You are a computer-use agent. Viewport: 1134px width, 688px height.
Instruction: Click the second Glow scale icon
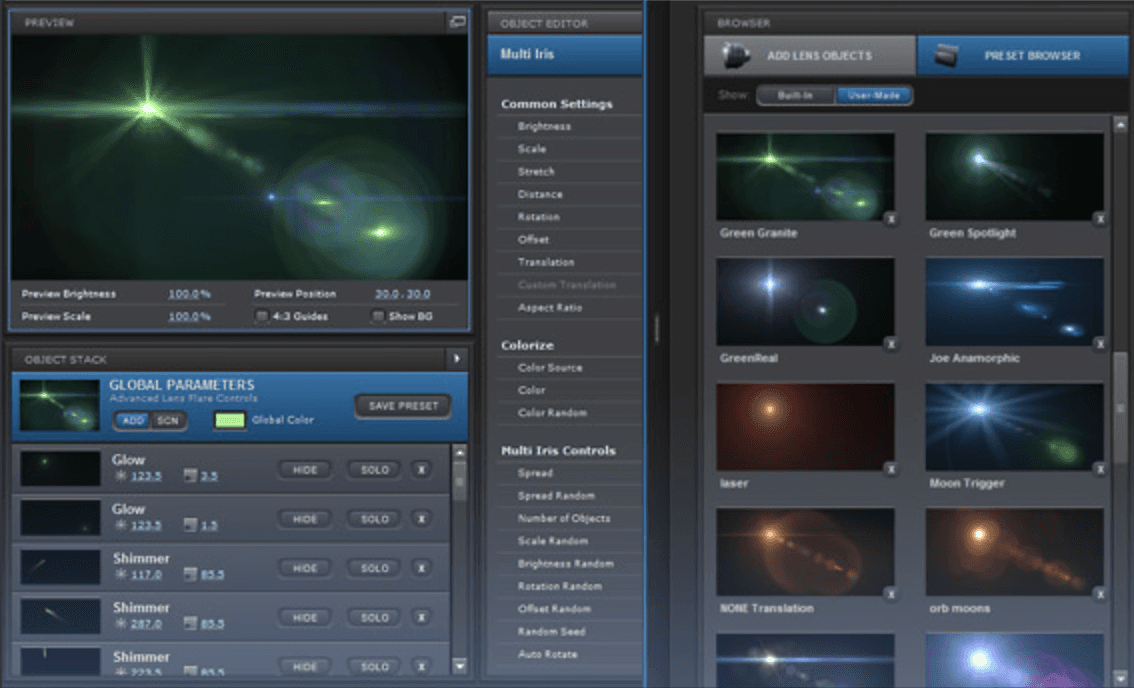click(x=190, y=525)
